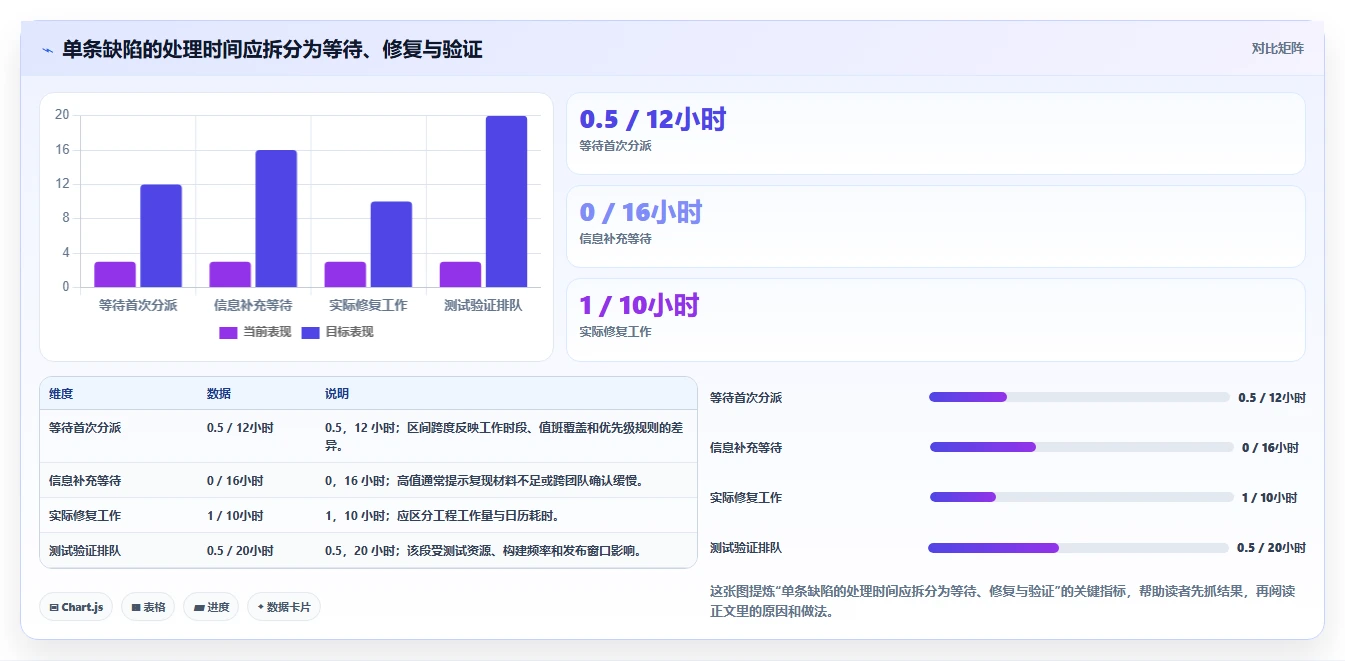Click the description starting 1，10 小时

[442, 515]
